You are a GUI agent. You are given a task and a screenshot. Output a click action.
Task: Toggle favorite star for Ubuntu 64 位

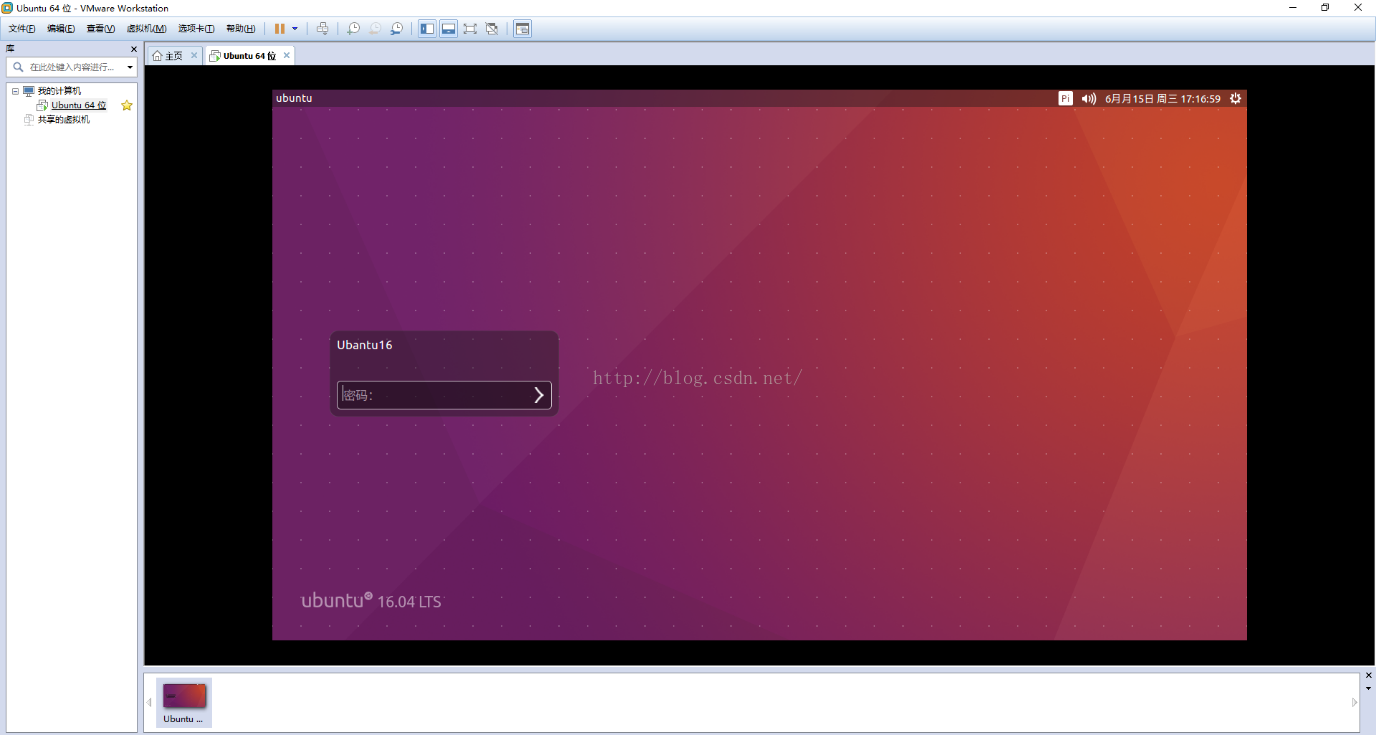(x=127, y=105)
